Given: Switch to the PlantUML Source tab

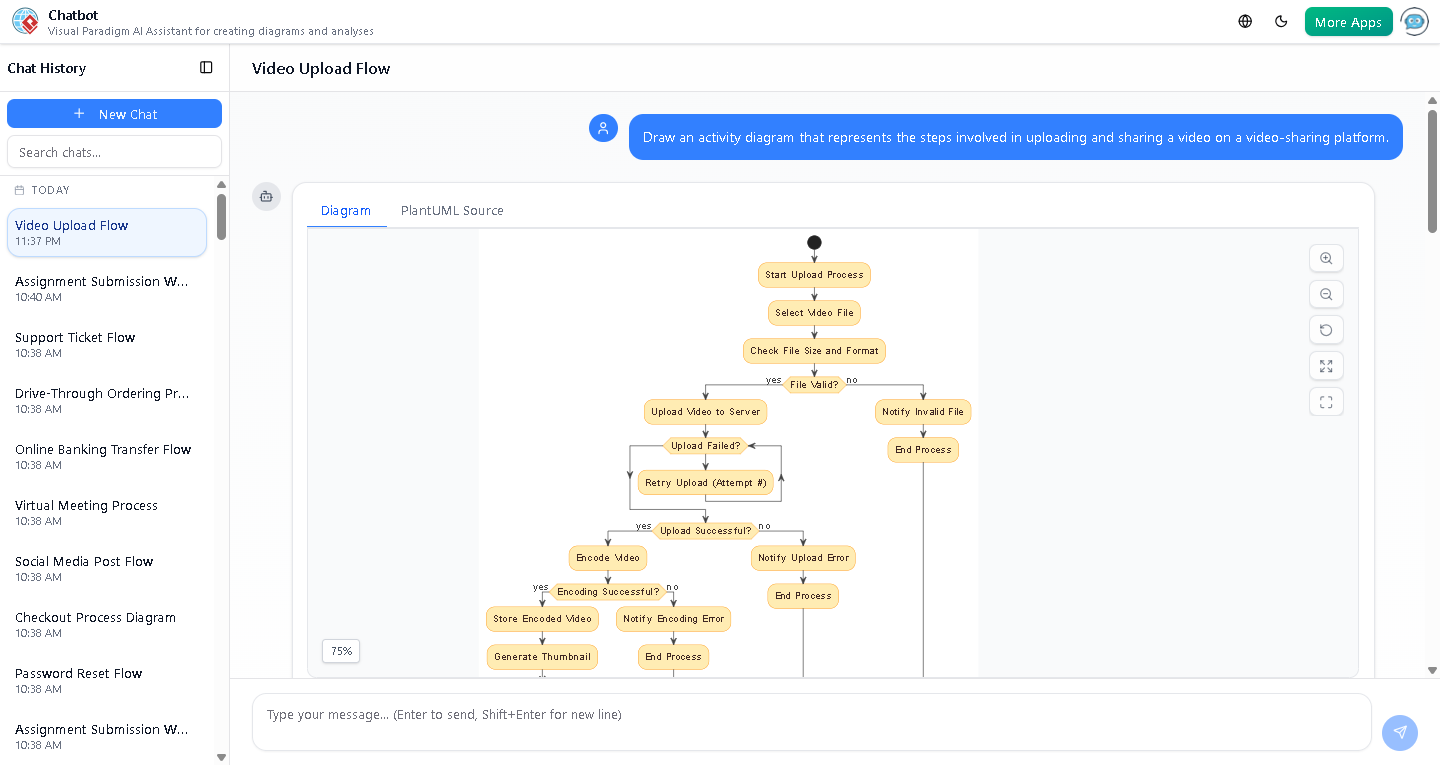Looking at the screenshot, I should pos(451,210).
